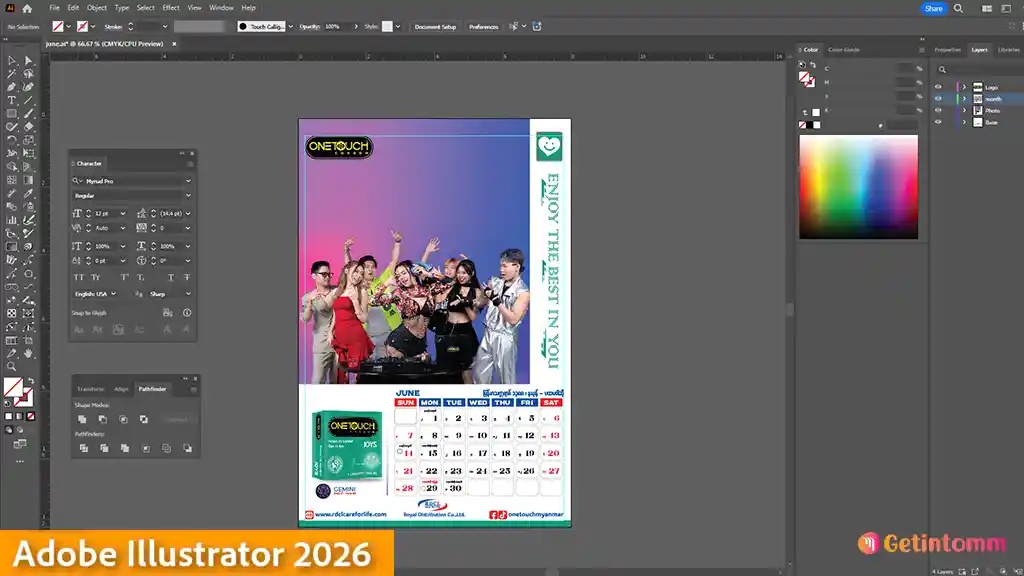This screenshot has height=576, width=1024.
Task: Toggle Small Caps in Character panel
Action: [96, 278]
